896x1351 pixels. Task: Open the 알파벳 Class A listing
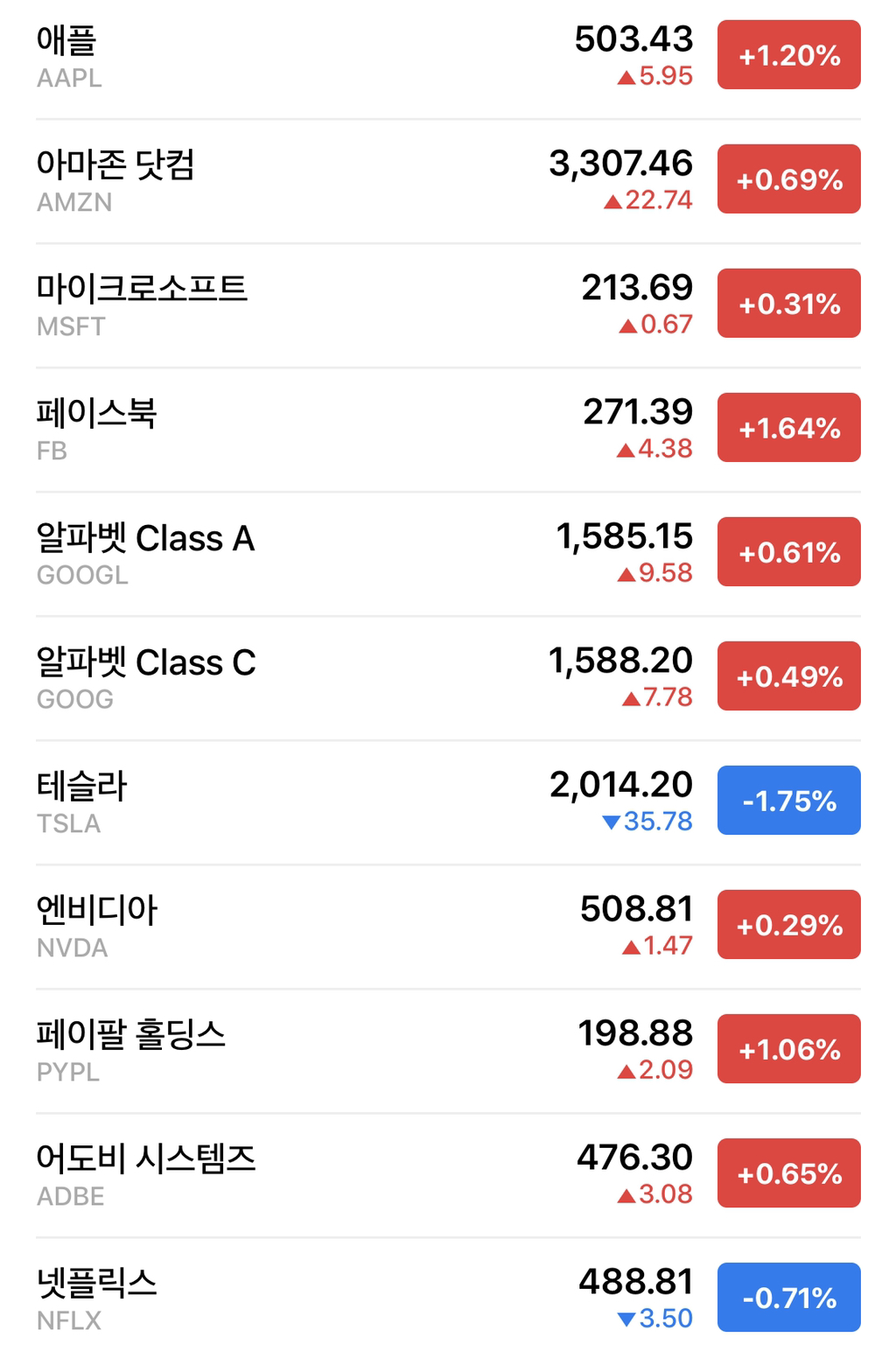145,538
